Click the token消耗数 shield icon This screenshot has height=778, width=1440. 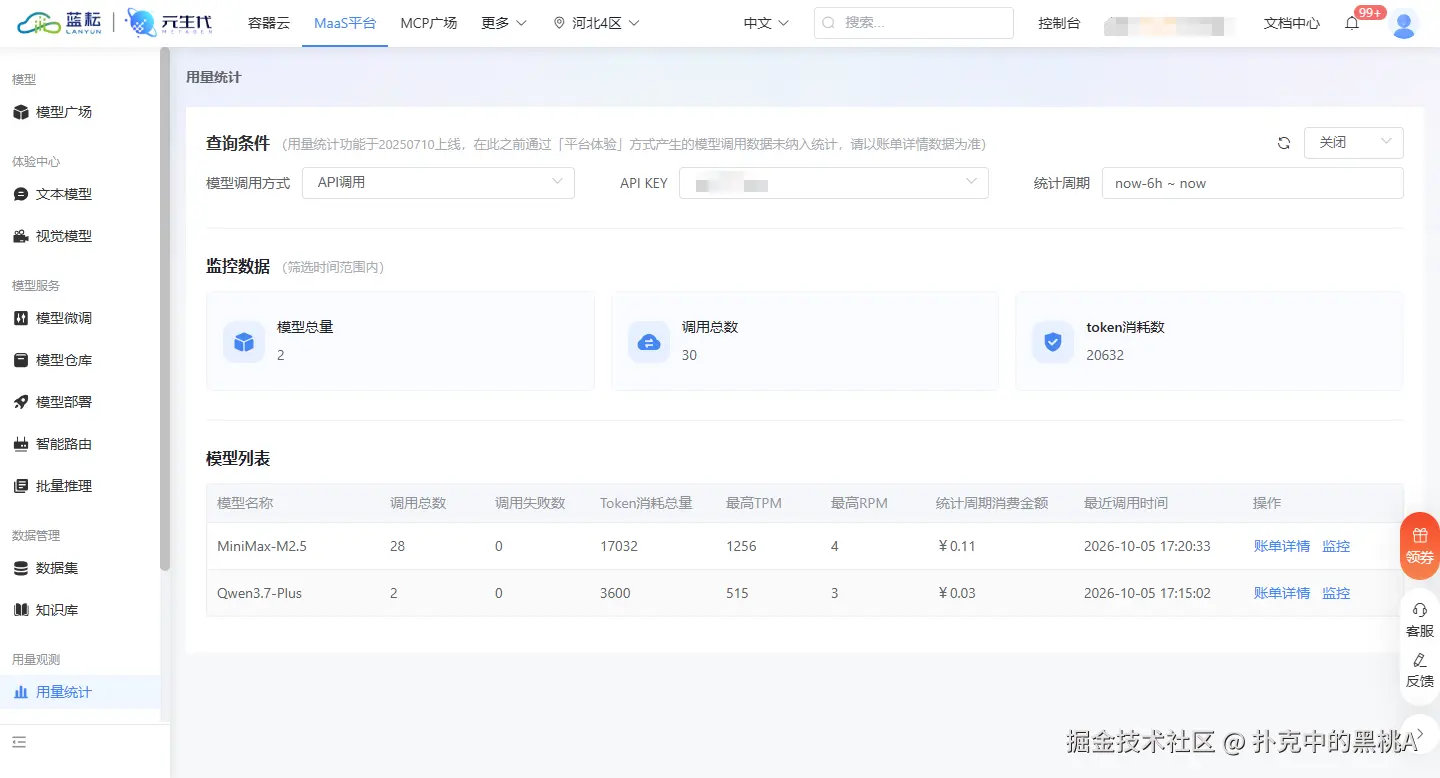point(1053,342)
